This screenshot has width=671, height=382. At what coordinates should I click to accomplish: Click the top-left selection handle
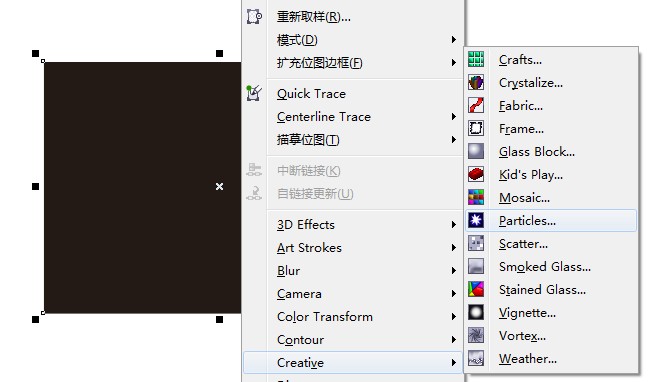36,53
